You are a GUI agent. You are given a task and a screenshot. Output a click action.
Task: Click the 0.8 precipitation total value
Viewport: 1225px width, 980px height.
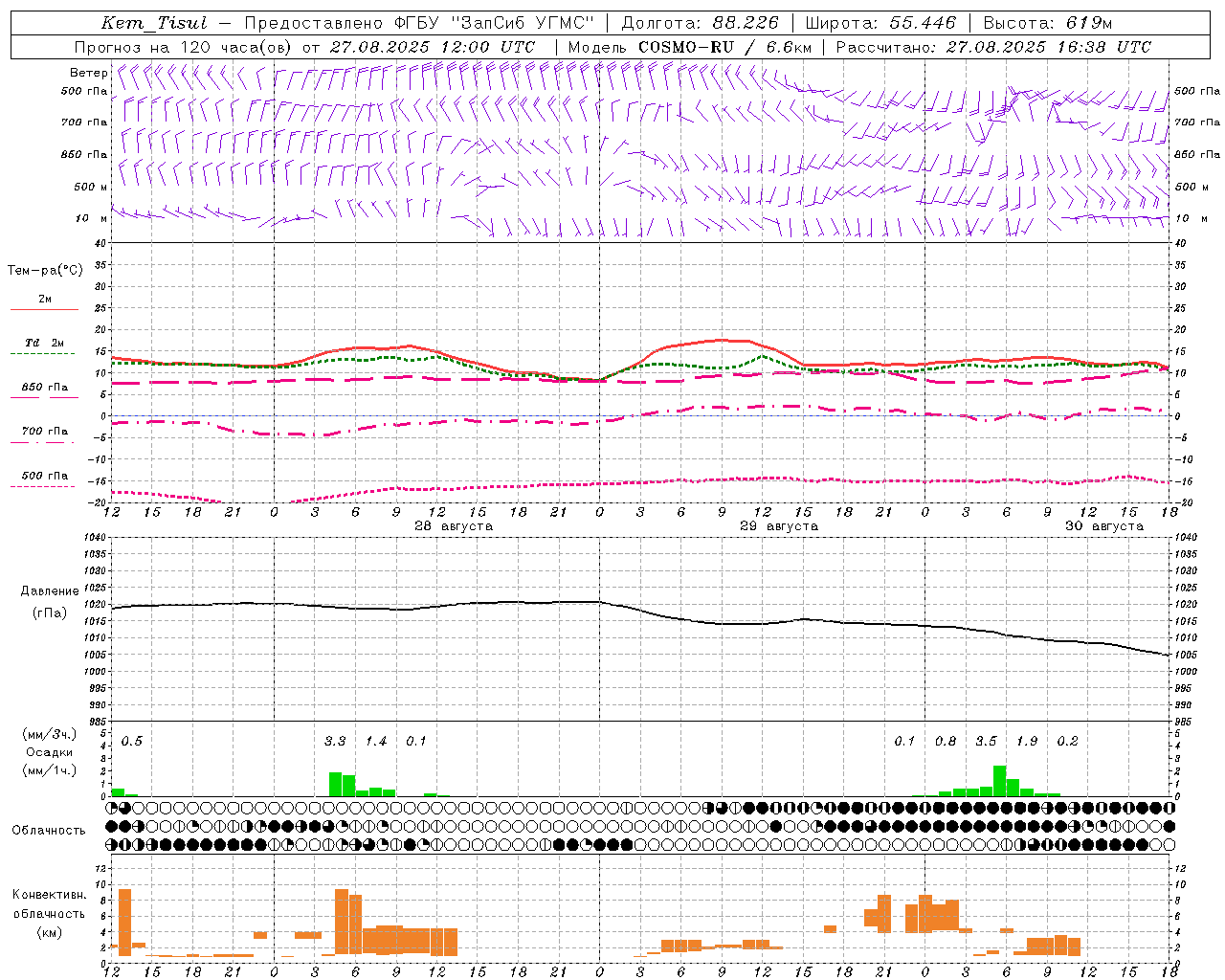point(946,742)
